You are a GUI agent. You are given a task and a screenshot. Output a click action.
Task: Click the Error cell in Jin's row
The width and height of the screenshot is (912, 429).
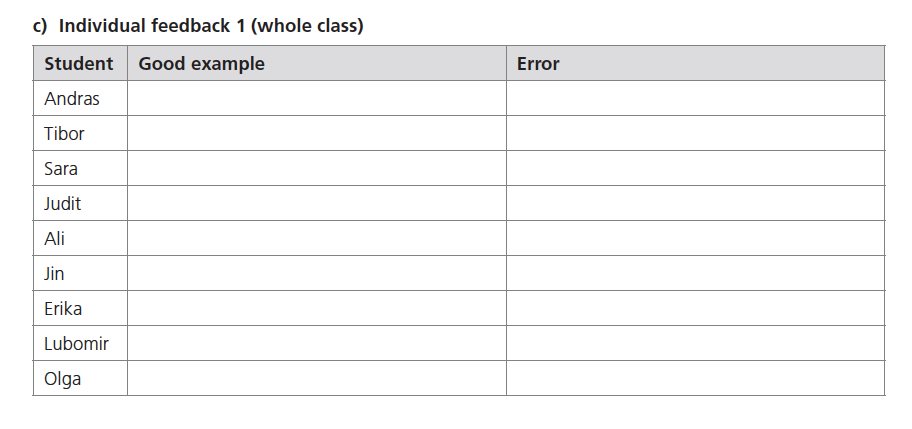coord(695,274)
